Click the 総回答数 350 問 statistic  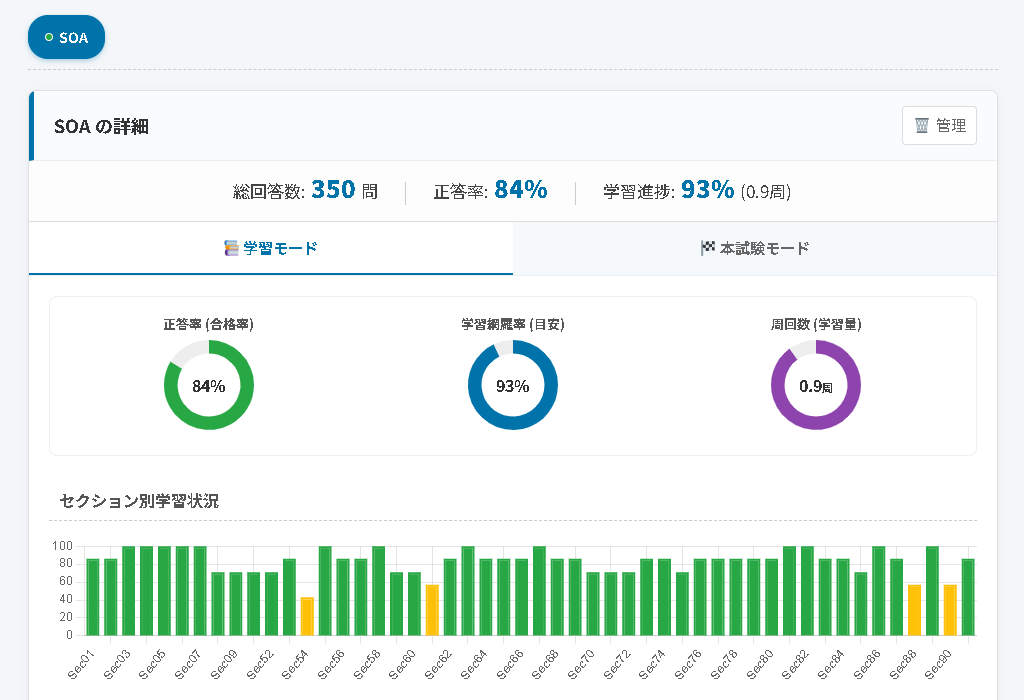click(x=305, y=190)
